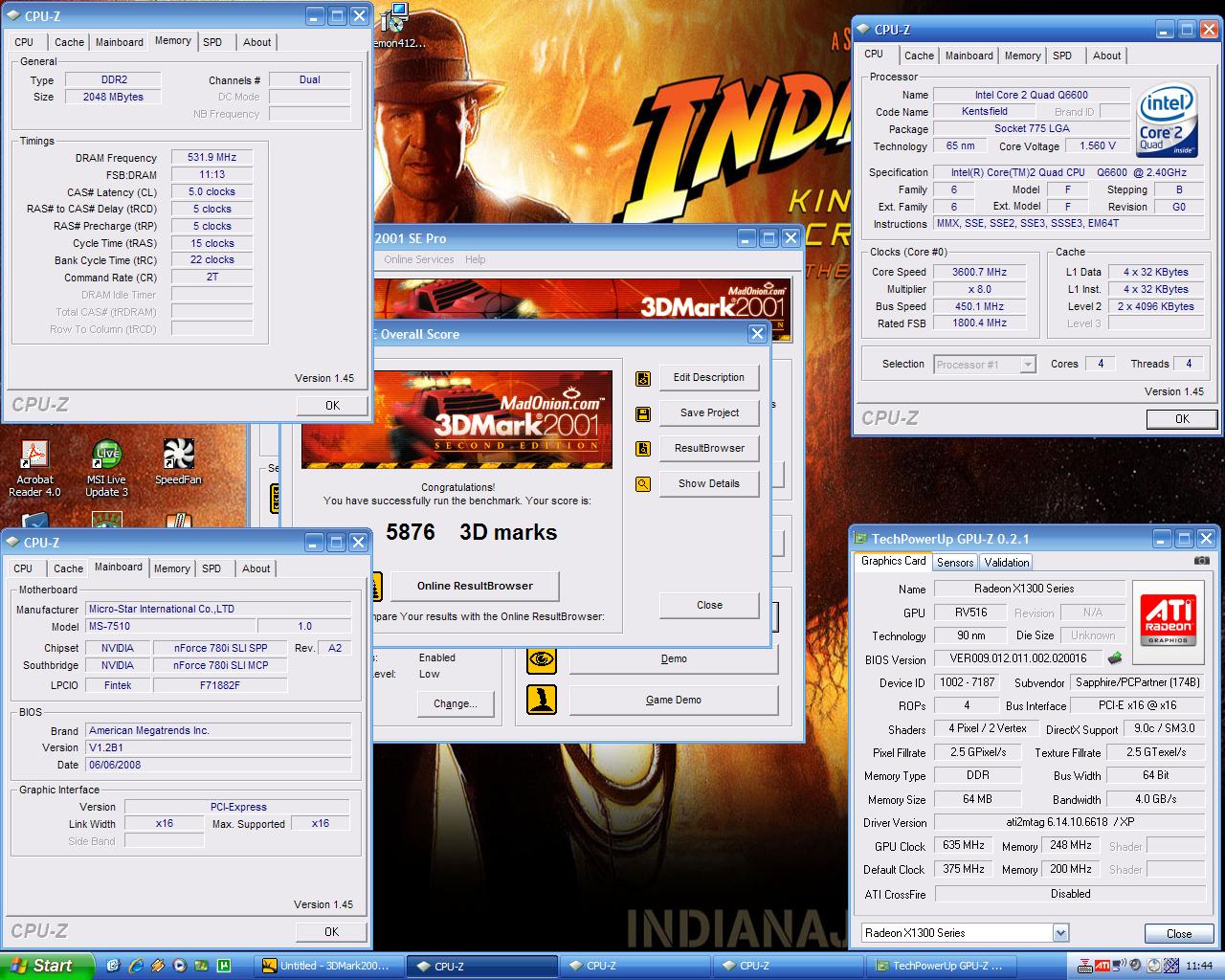Open the Validation tab in GPU-Z
The width and height of the screenshot is (1225, 980).
point(1007,563)
